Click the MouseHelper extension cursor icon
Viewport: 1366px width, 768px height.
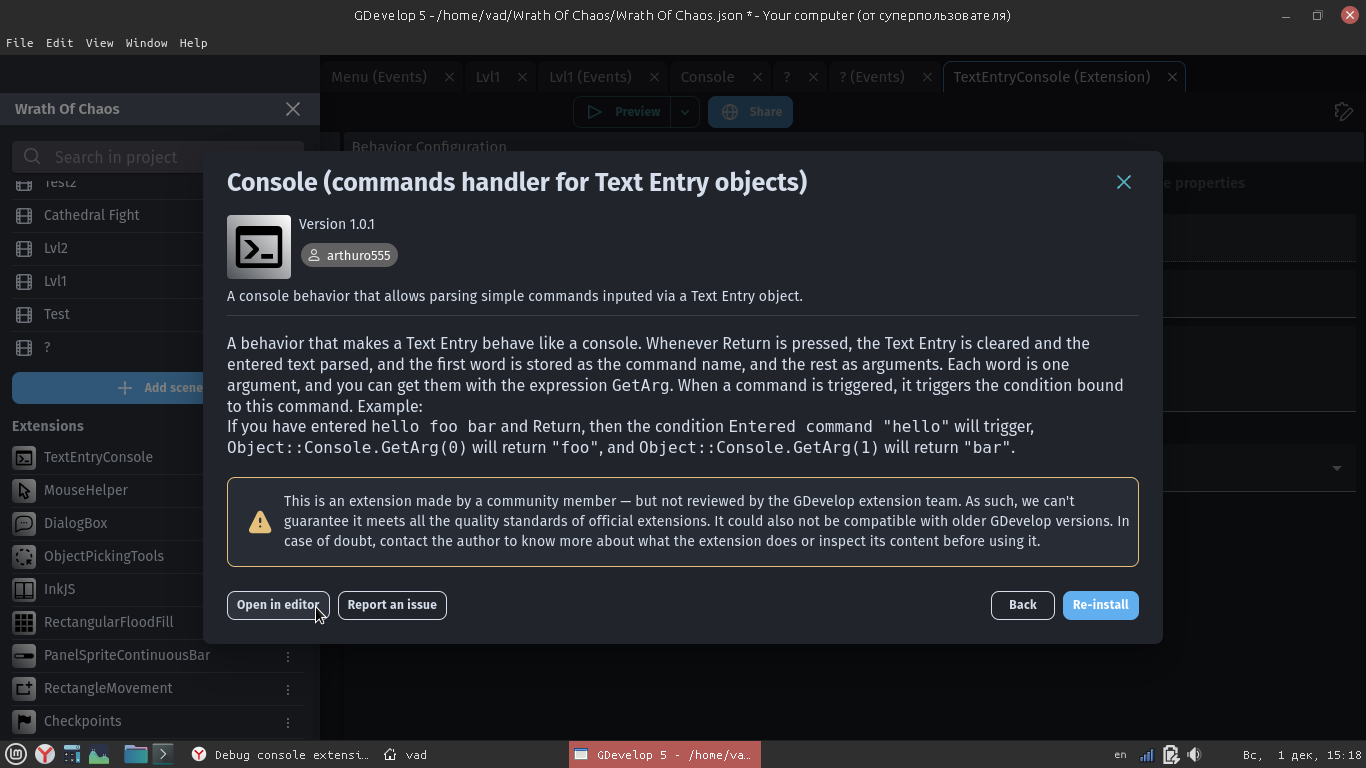click(x=25, y=490)
